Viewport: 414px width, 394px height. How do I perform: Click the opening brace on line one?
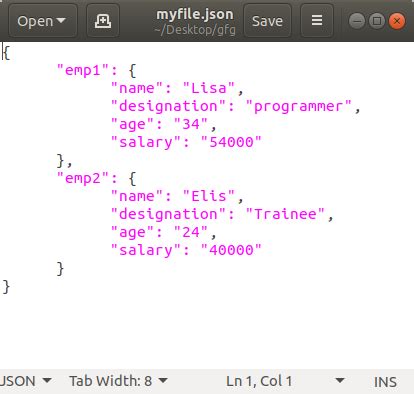pos(7,53)
